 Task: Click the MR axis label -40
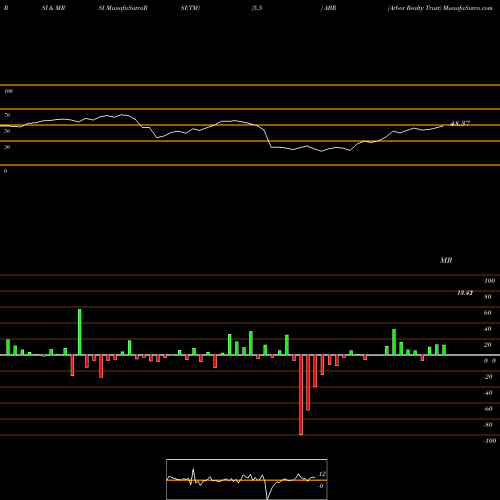pyautogui.click(x=488, y=393)
